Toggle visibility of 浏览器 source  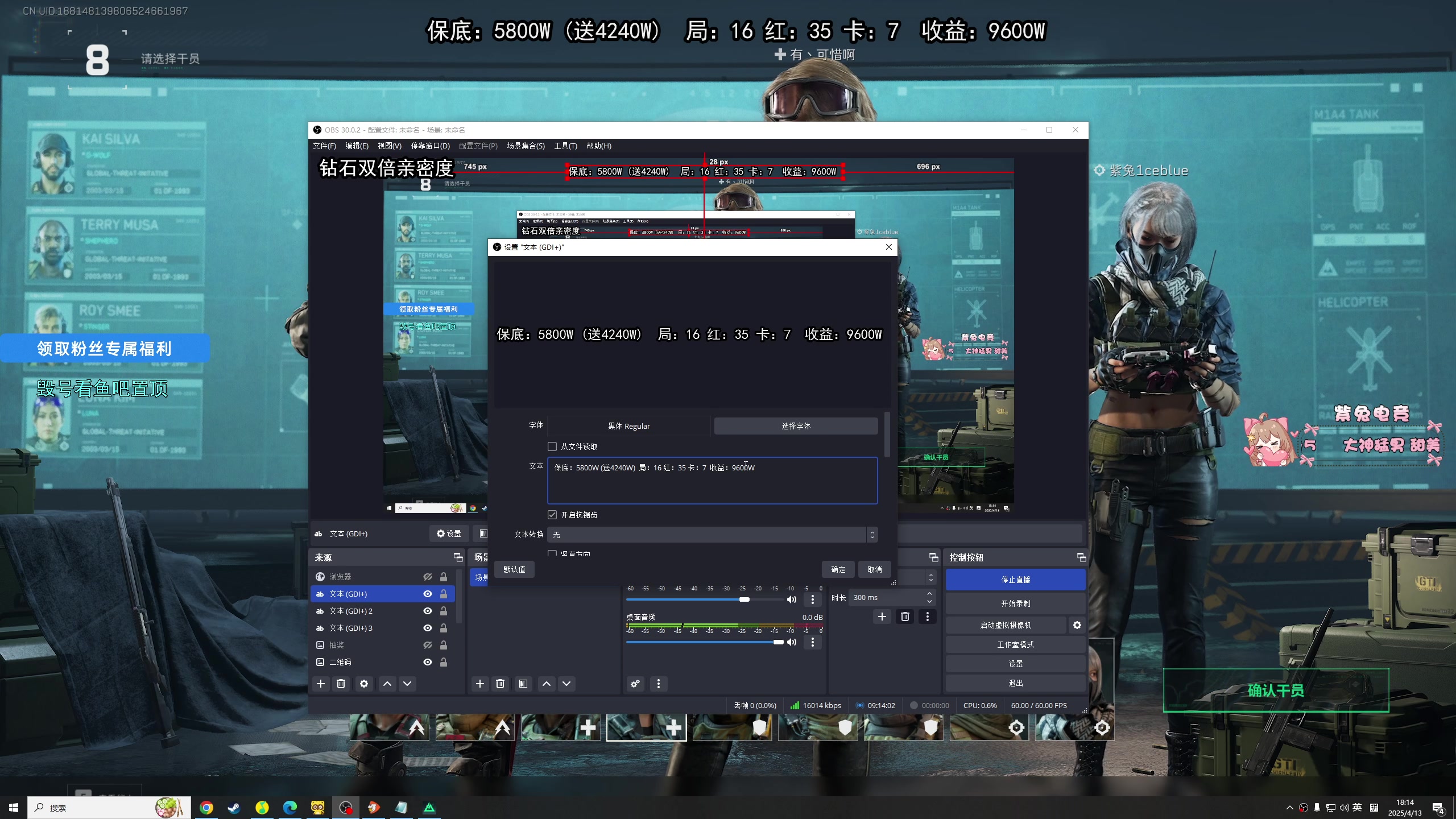428,577
